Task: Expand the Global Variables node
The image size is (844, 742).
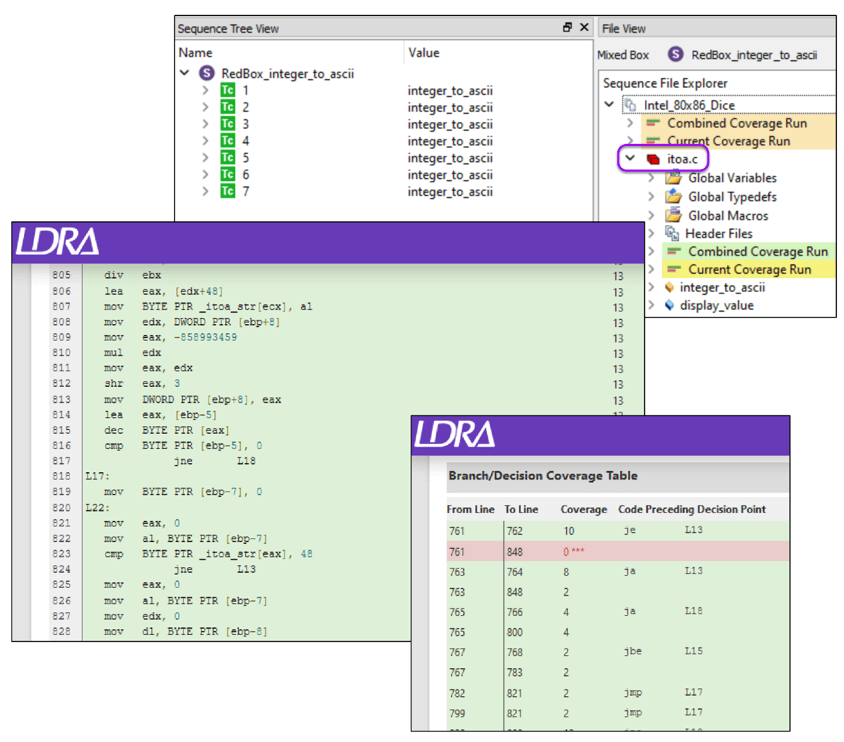Action: tap(651, 178)
